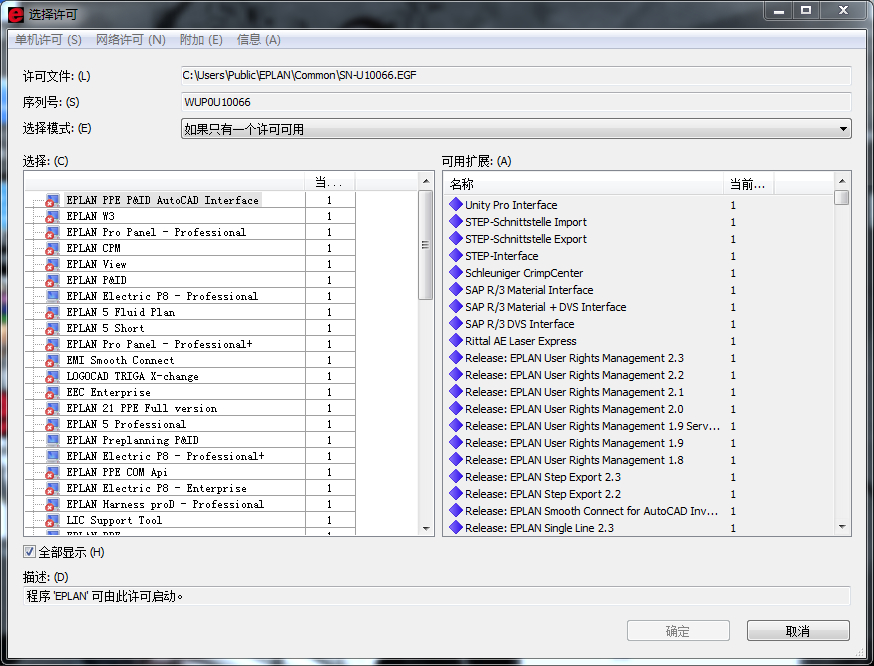
Task: Click the diamond icon beside STEP-Schnittstelle Export
Action: (456, 239)
